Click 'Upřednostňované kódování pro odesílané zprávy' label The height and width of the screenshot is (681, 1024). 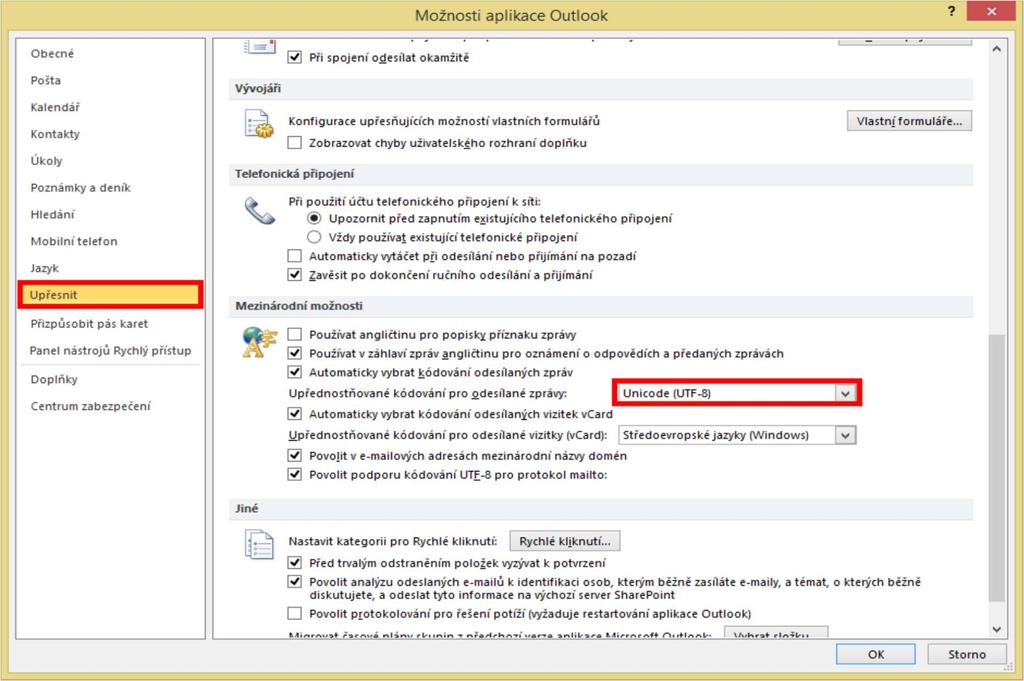click(428, 393)
